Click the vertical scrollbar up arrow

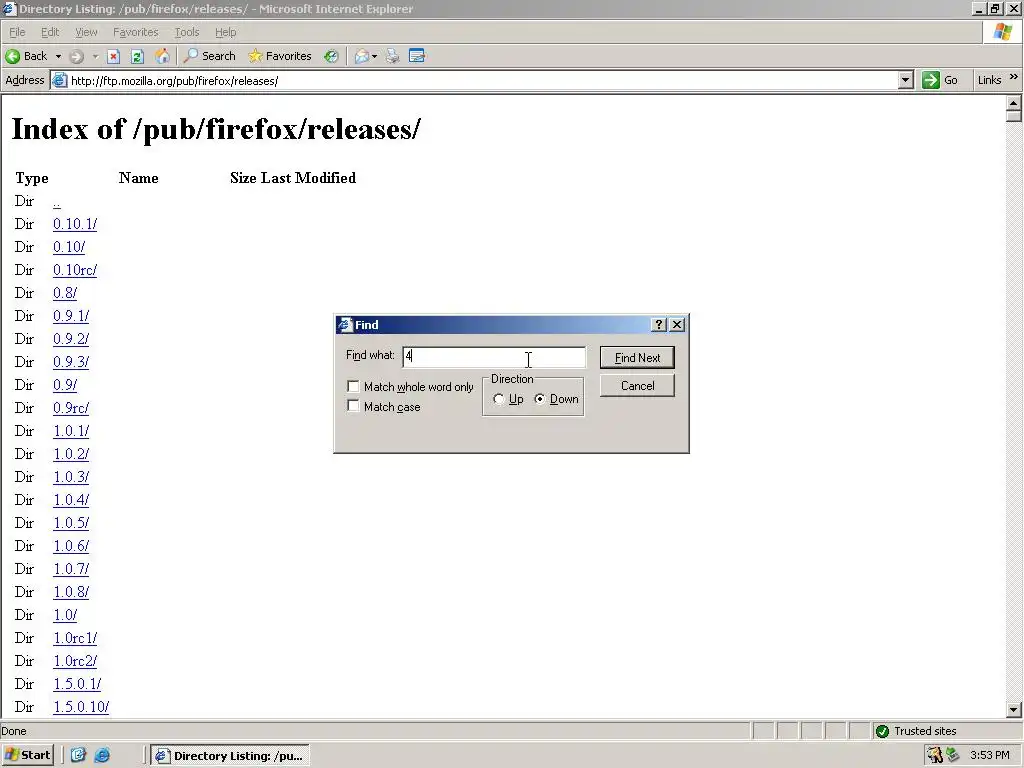(1014, 103)
